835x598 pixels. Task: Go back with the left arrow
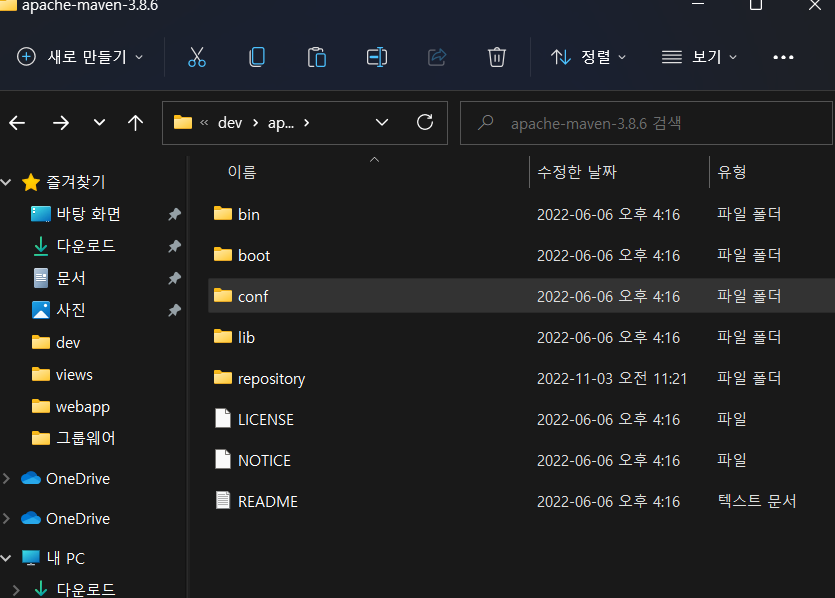17,123
